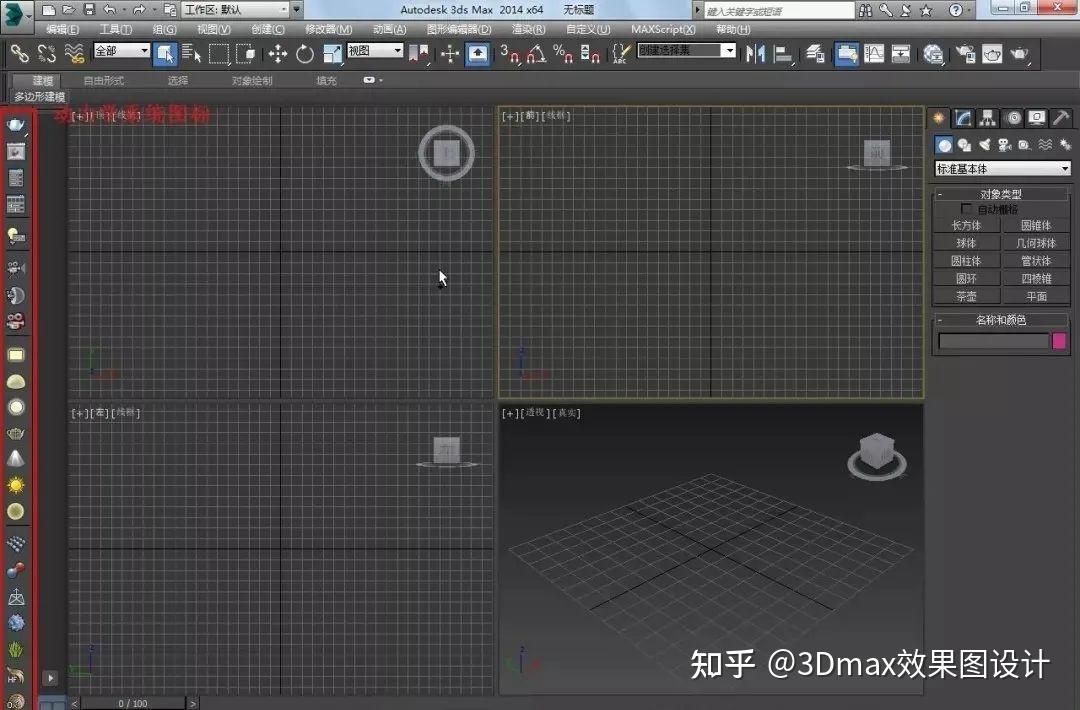Screen dimensions: 1080x710
Task: Click the keyword search box in title bar
Action: point(779,10)
